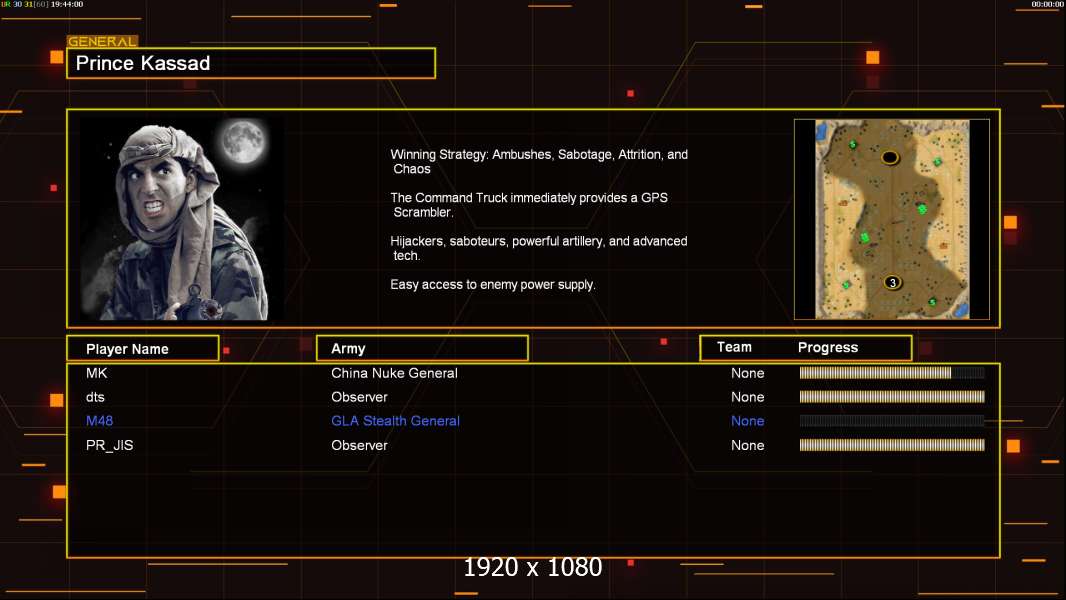
Task: Click the black unnumbered start marker on map
Action: [890, 158]
